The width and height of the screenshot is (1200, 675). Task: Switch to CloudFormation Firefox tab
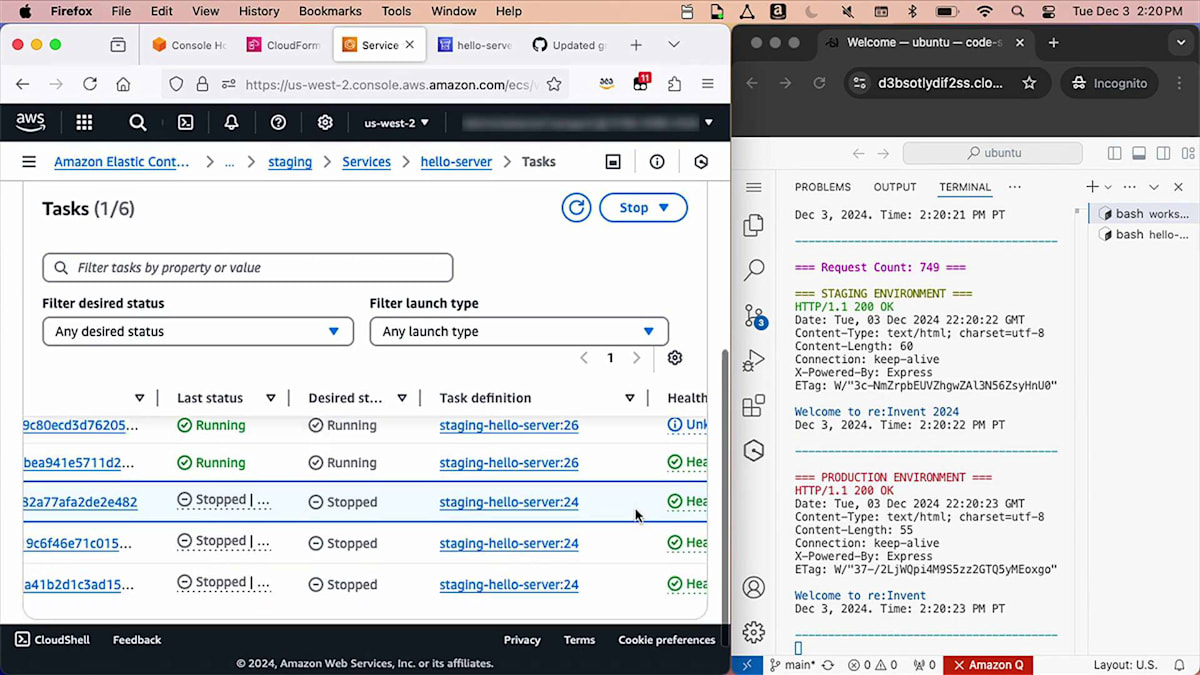[283, 45]
